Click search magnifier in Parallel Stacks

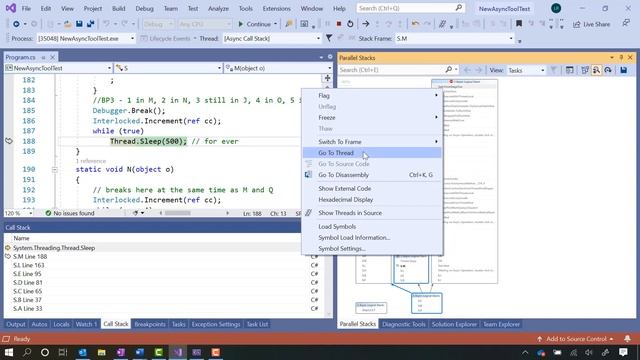point(449,70)
